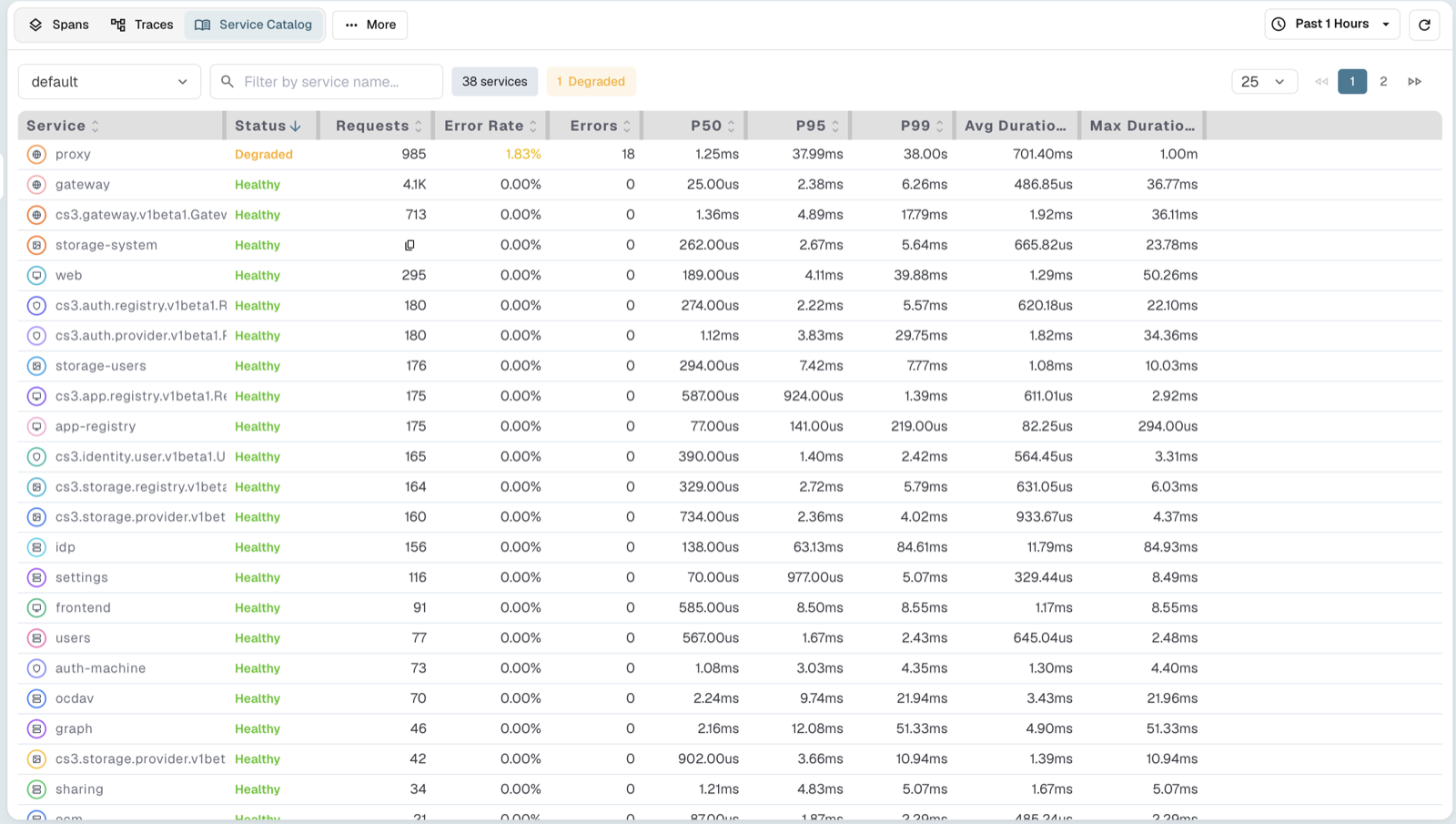This screenshot has width=1456, height=824.
Task: Click the sharing service icon
Action: (36, 789)
